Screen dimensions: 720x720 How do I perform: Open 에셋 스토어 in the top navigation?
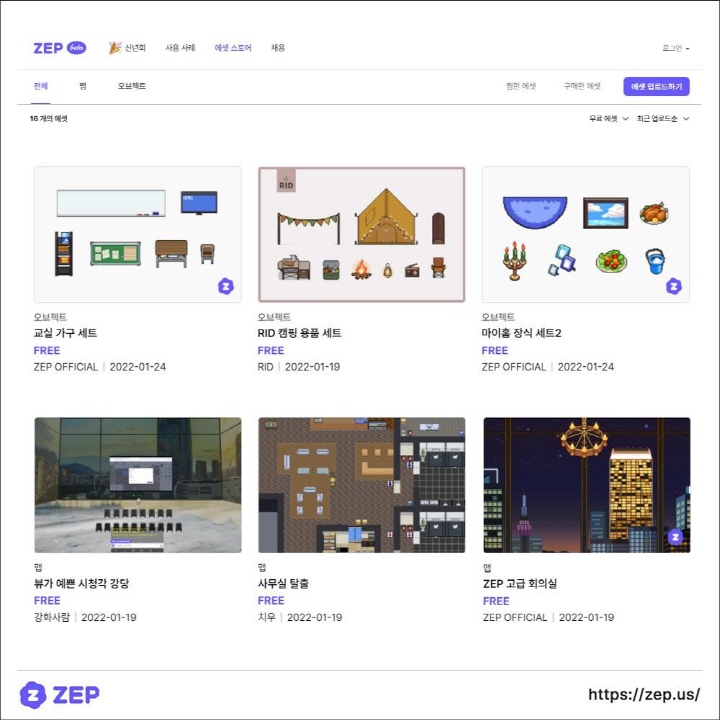[233, 48]
